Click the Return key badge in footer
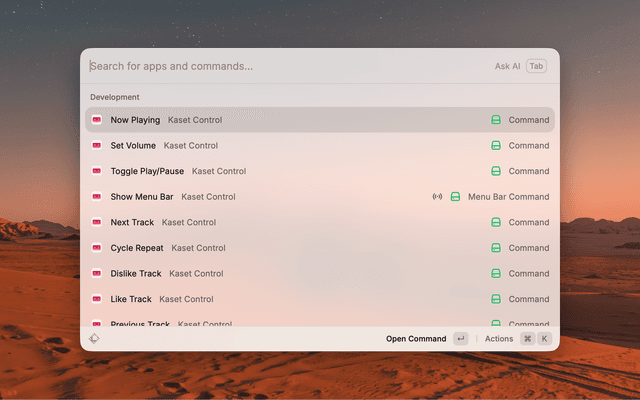640x400 pixels. point(460,339)
